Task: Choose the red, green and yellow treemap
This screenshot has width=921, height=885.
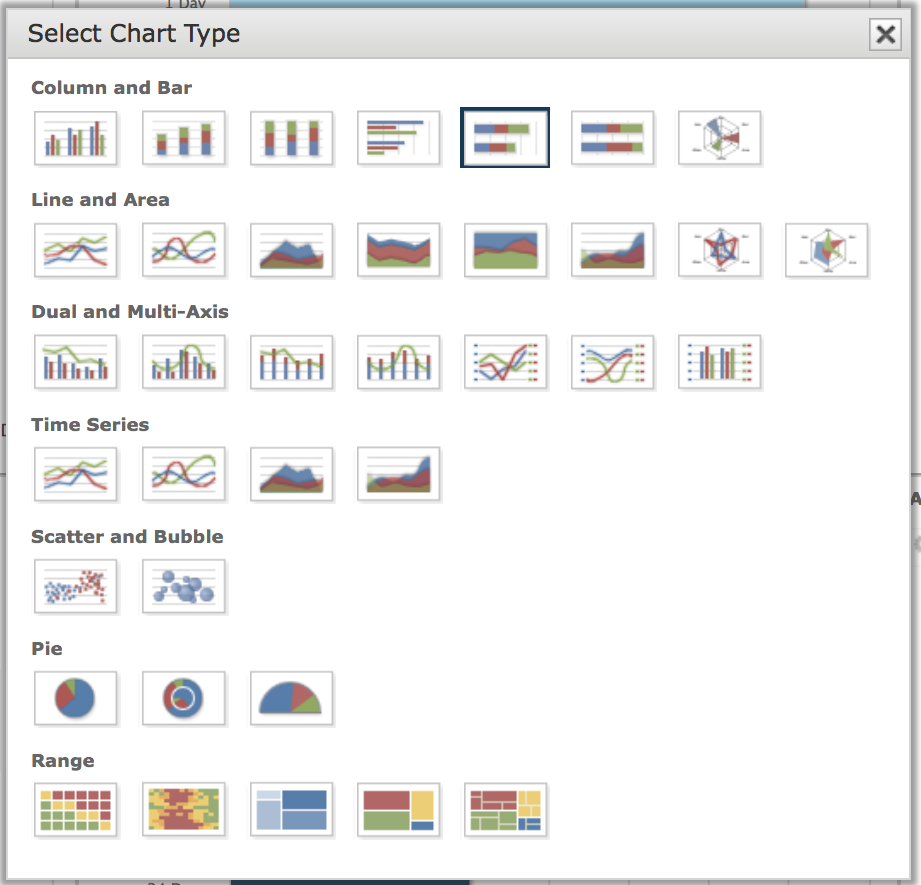Action: point(398,810)
